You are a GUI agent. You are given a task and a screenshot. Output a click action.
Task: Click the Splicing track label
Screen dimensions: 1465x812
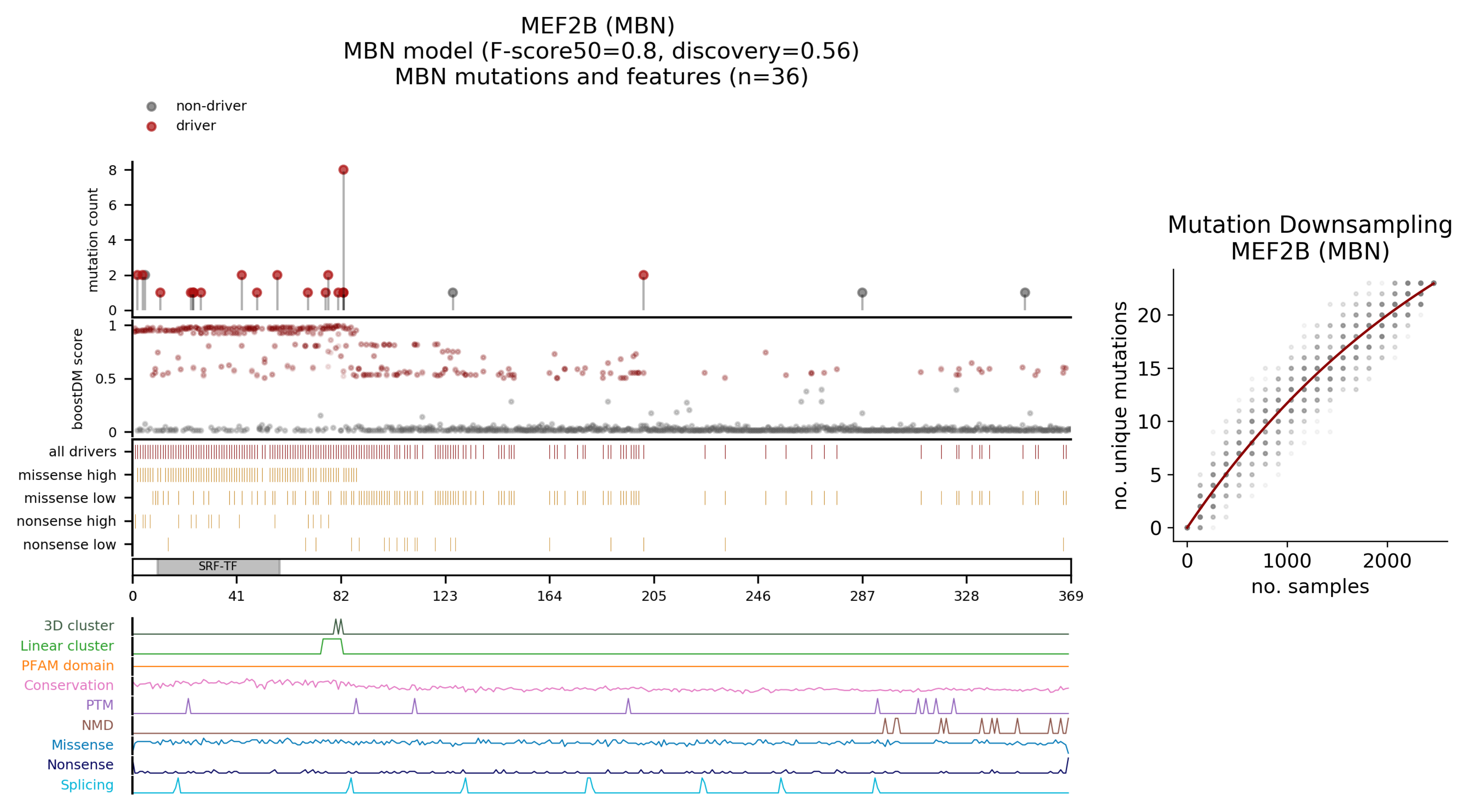[x=87, y=785]
